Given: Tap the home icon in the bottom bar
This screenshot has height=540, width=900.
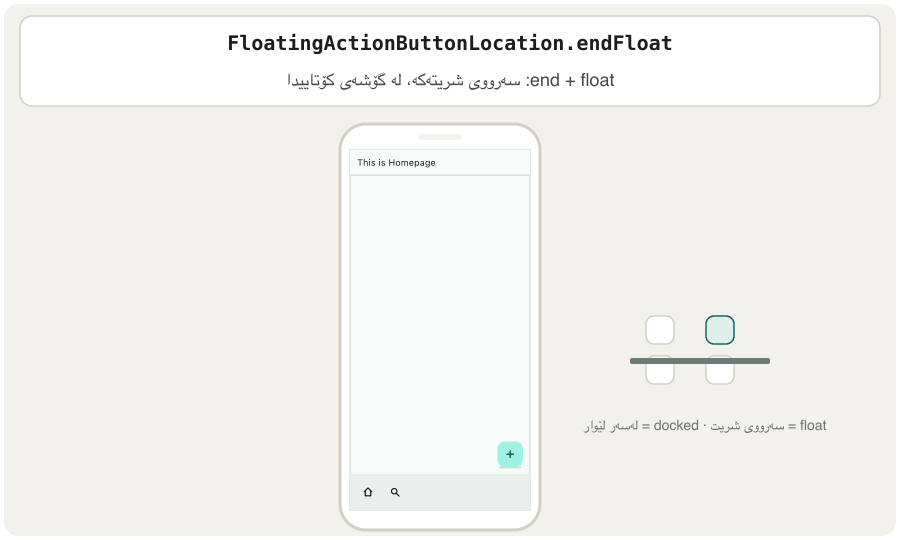Looking at the screenshot, I should pos(368,492).
